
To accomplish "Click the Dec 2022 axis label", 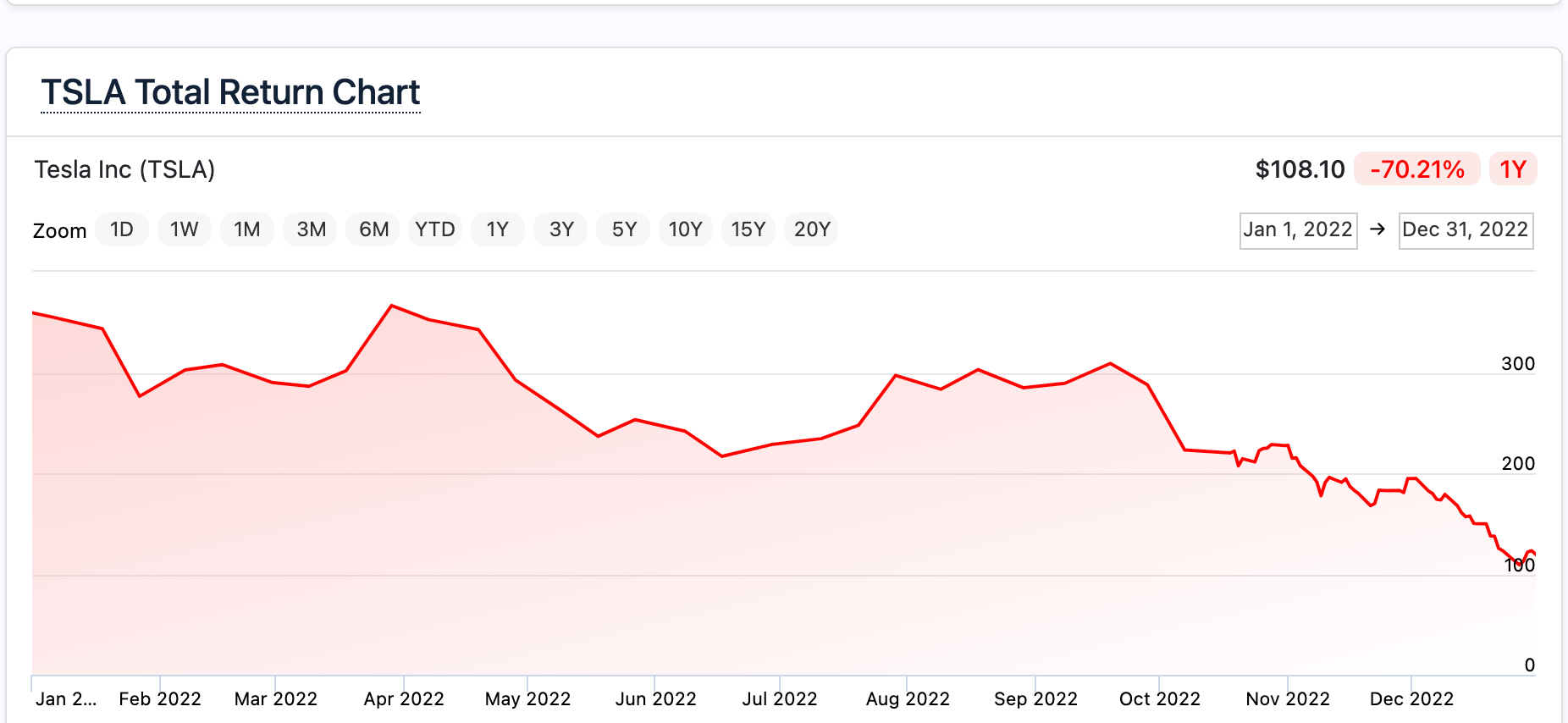I will 1411,699.
